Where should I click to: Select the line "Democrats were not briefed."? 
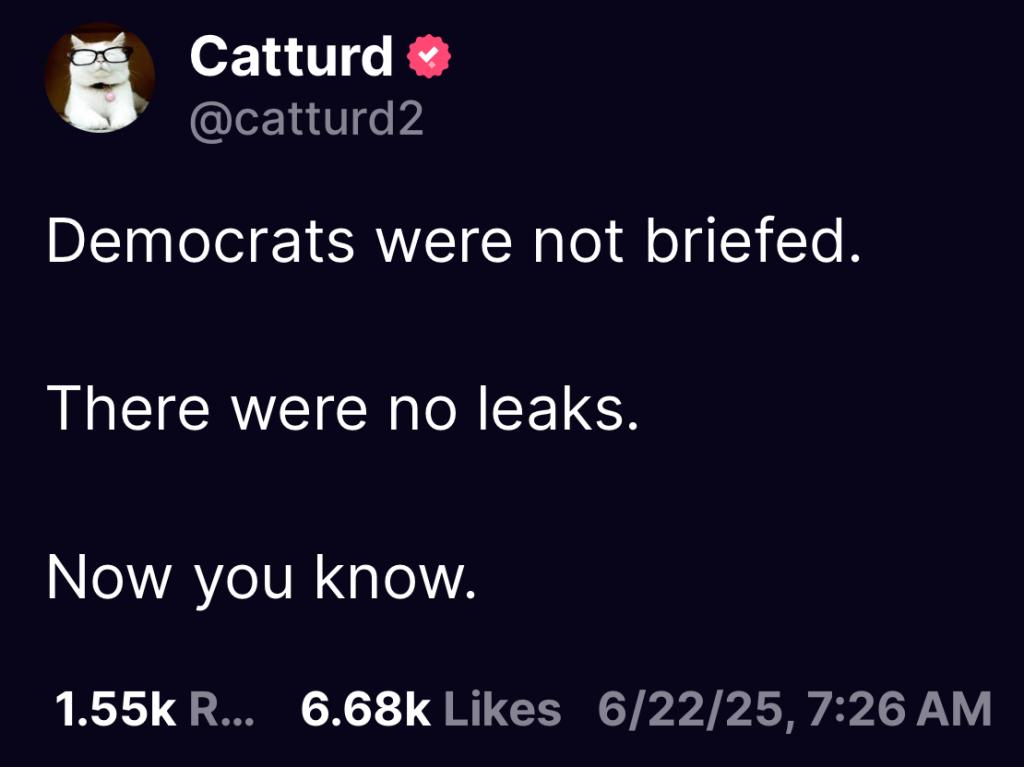tap(453, 243)
